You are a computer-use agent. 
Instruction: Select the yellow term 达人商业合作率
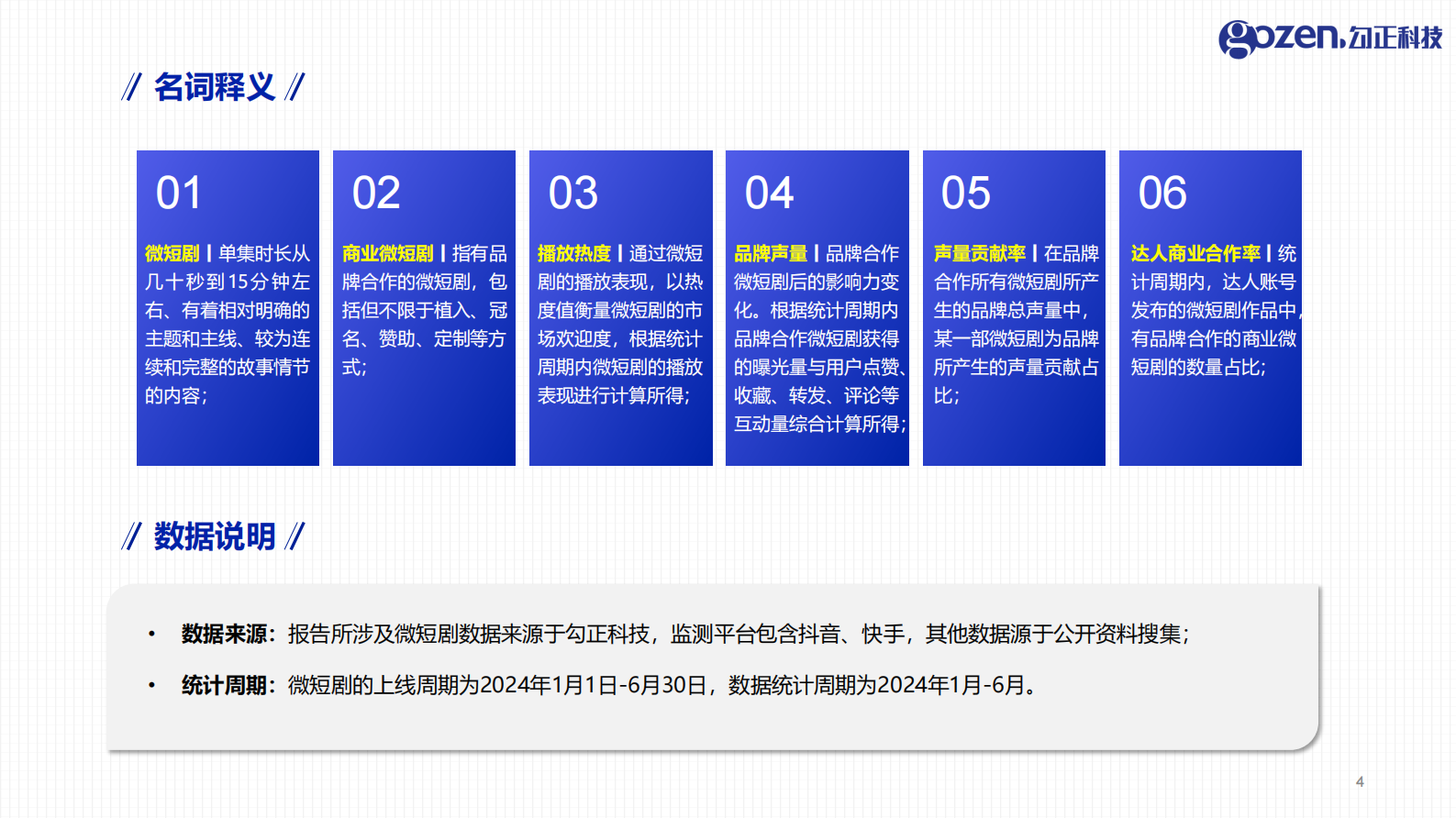click(1195, 253)
